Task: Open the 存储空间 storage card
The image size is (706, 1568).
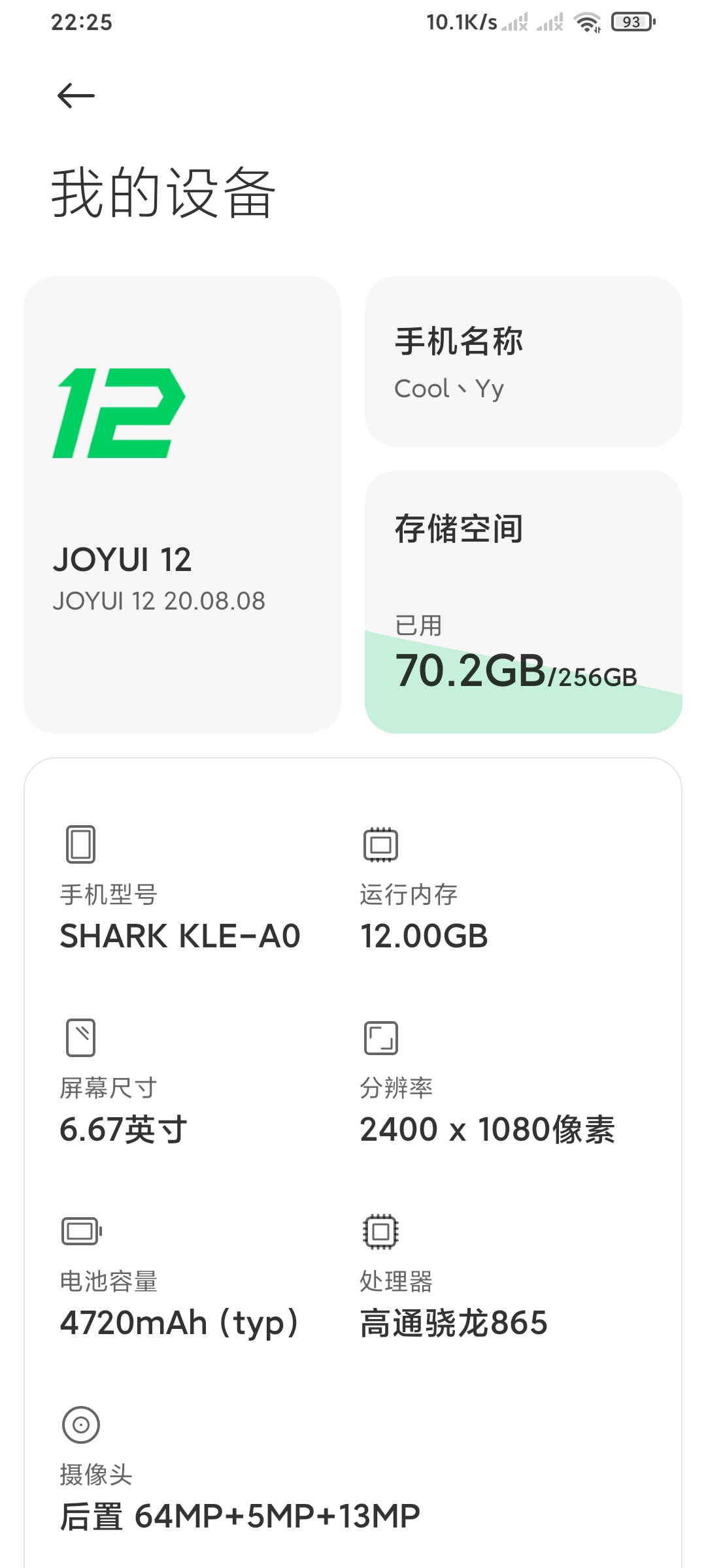Action: [524, 602]
